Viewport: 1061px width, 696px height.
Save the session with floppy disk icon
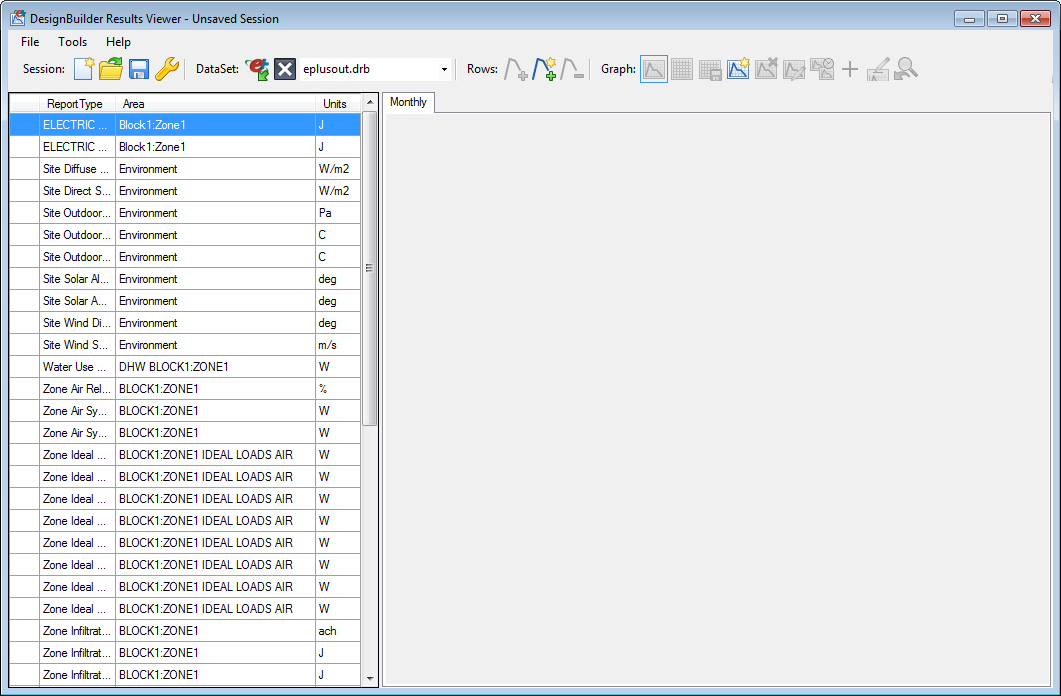[x=139, y=69]
